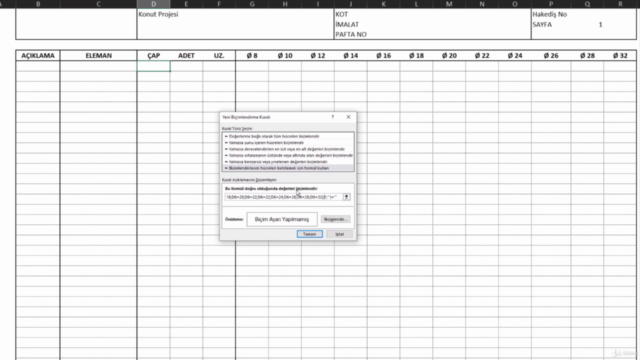Screen dimensions: 640x360
Task: Select column J header
Action: click(351, 4)
